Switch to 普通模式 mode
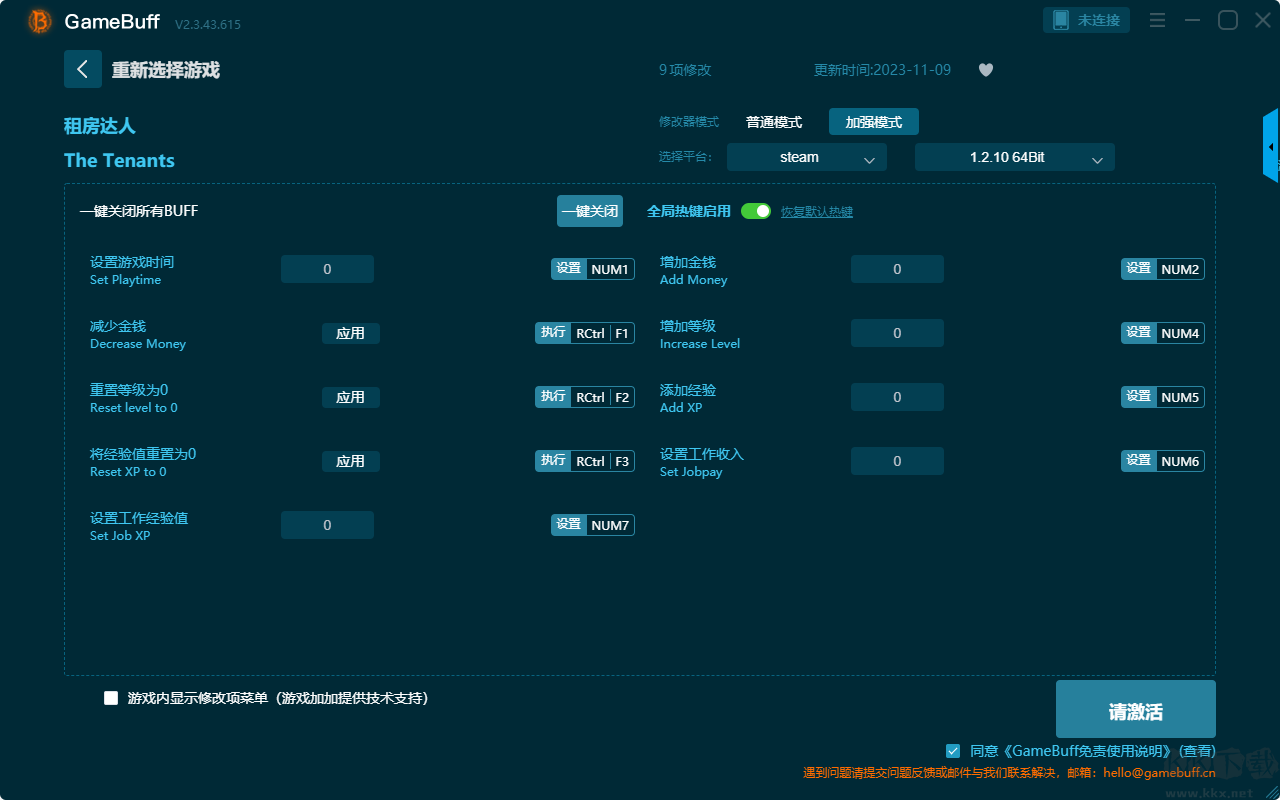 point(774,122)
